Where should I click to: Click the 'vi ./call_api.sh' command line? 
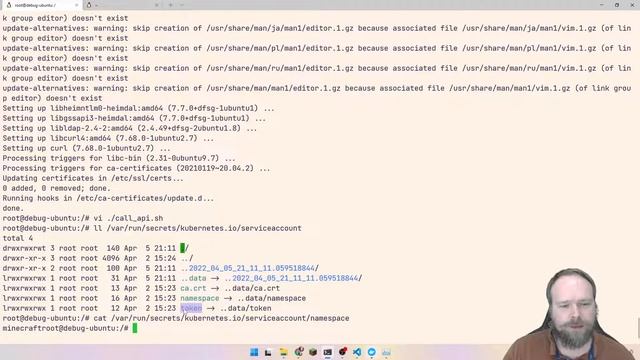pyautogui.click(x=83, y=218)
